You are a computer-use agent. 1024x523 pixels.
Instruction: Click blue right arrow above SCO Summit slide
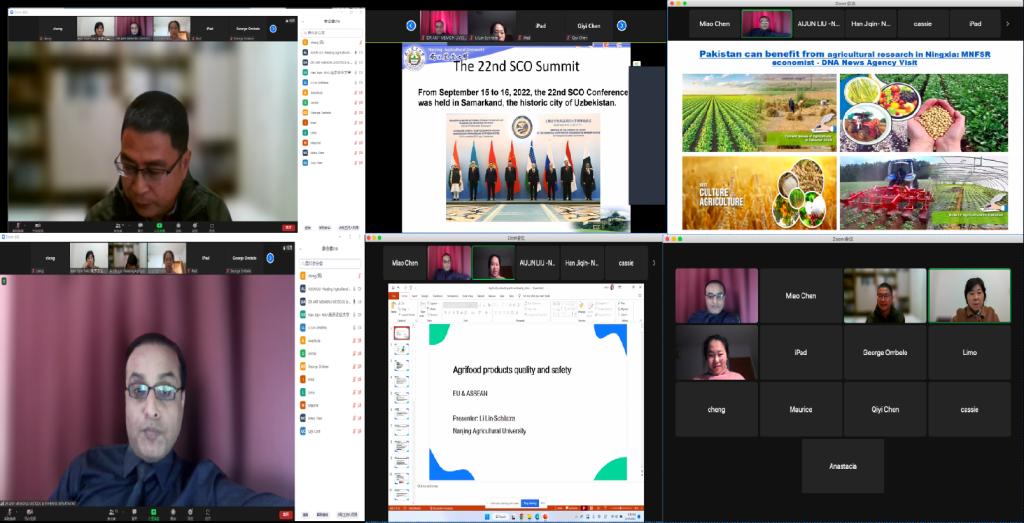(x=621, y=25)
